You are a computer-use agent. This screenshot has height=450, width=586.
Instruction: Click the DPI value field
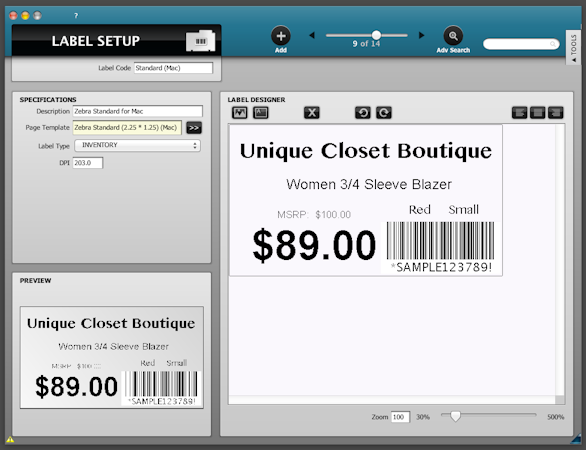point(87,163)
